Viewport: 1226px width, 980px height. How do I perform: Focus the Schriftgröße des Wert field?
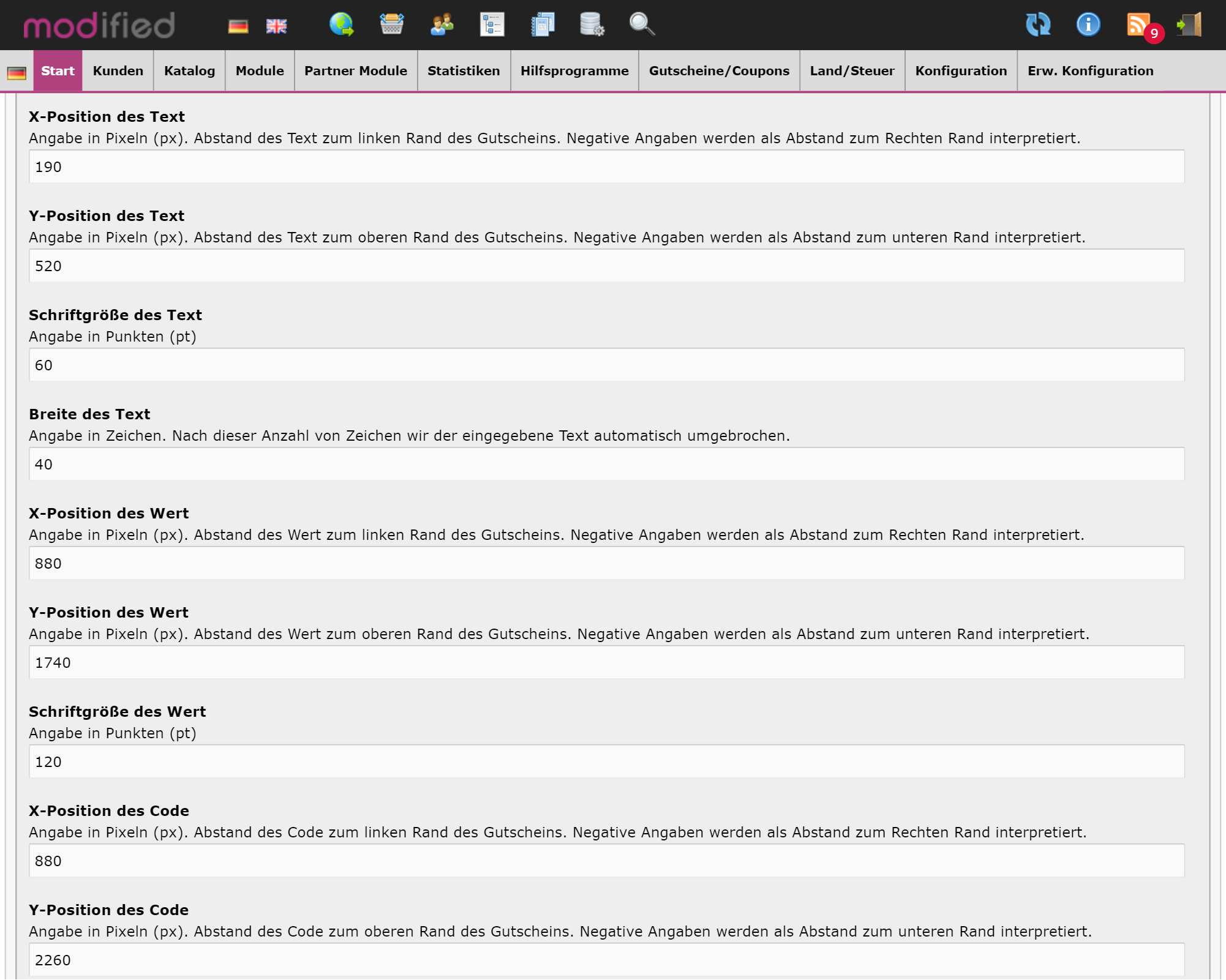(x=606, y=762)
